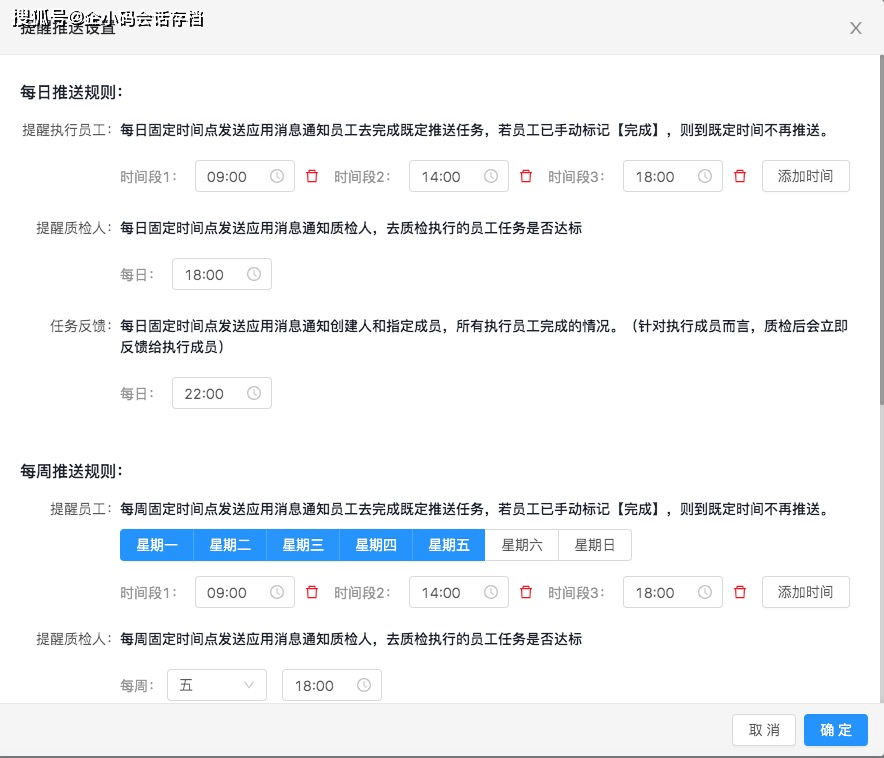Viewport: 884px width, 758px height.
Task: Open clock picker in weekly 时间段1 field
Action: pos(277,592)
